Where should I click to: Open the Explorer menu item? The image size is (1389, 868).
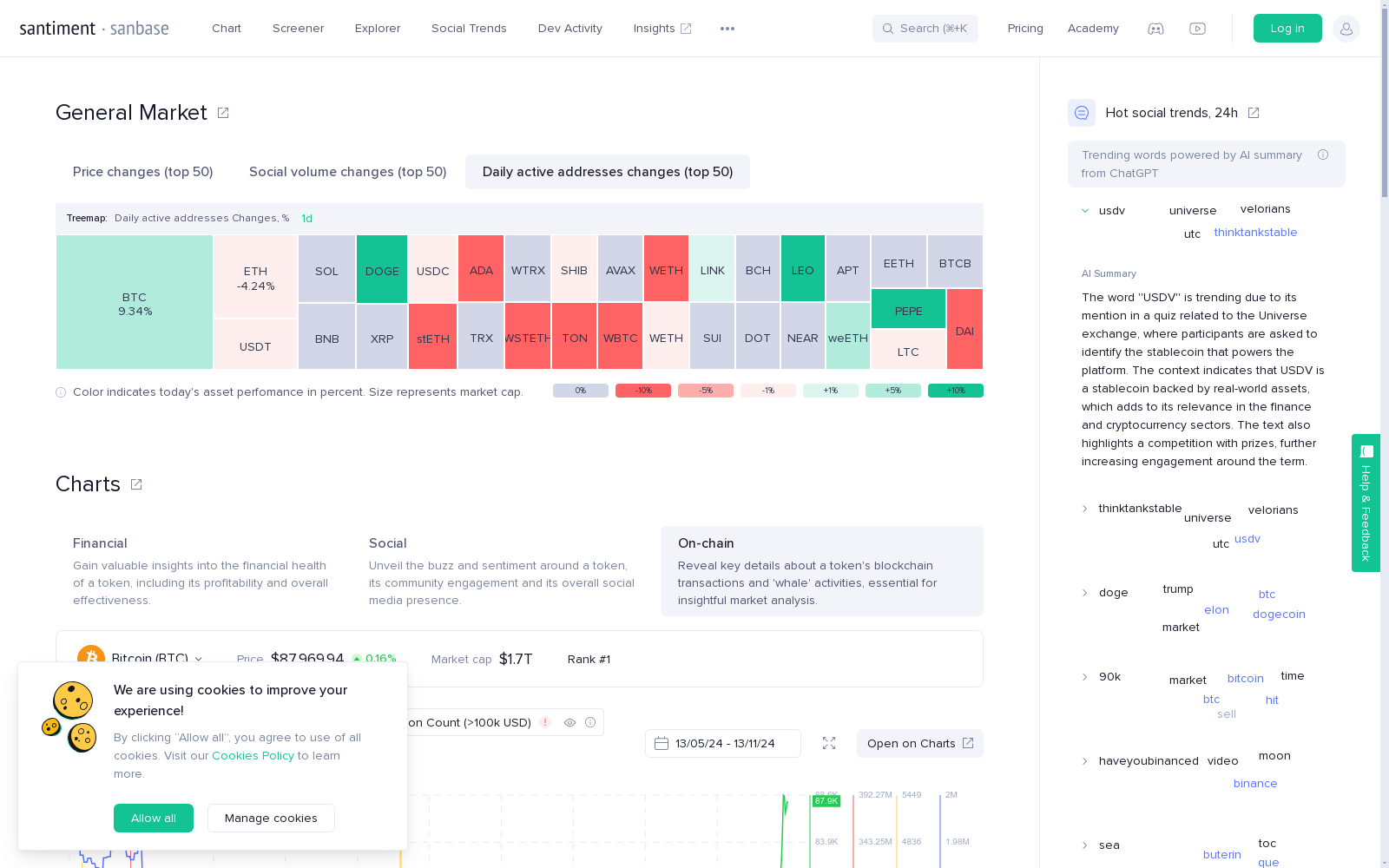coord(378,29)
